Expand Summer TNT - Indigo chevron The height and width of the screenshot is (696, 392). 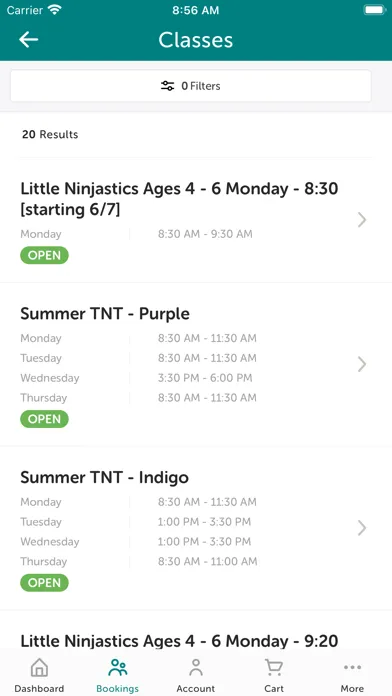click(362, 528)
